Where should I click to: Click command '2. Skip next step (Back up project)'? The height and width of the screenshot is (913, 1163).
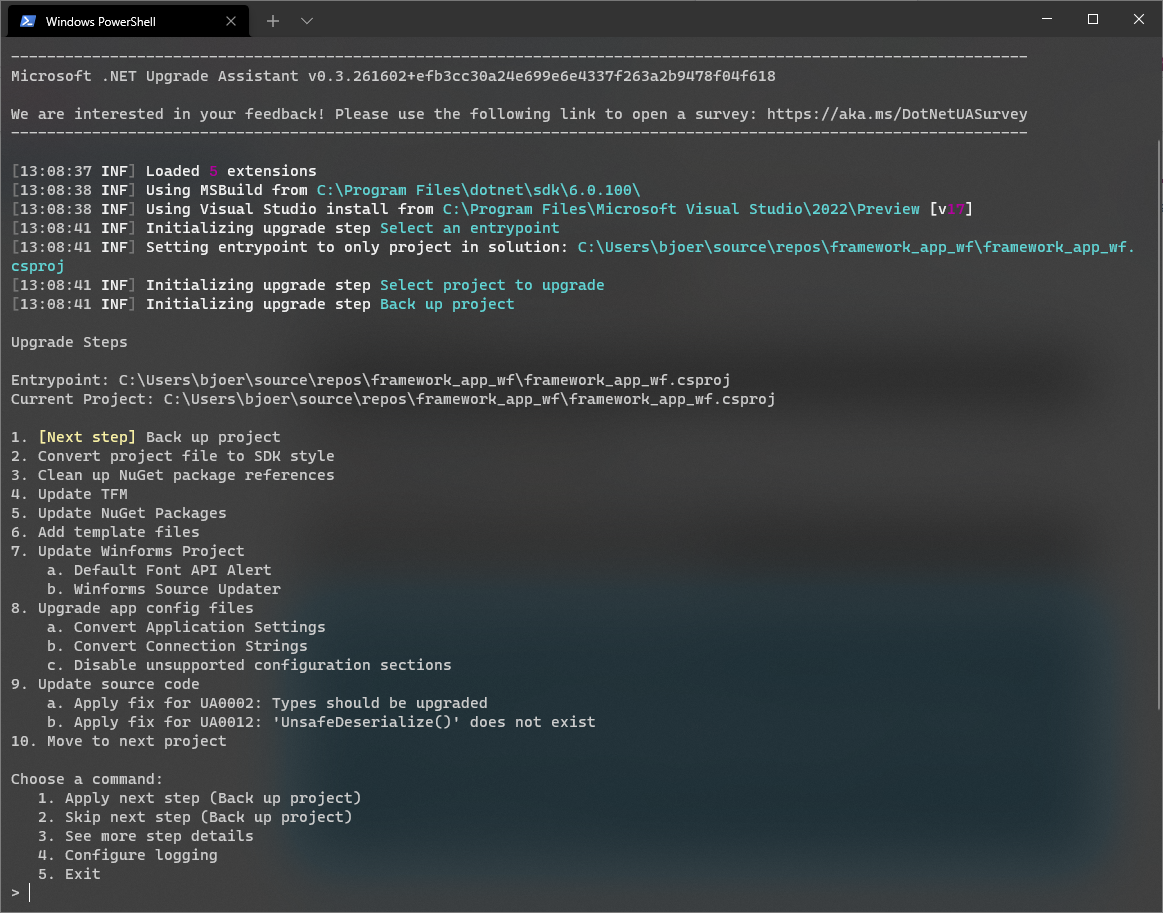[195, 817]
